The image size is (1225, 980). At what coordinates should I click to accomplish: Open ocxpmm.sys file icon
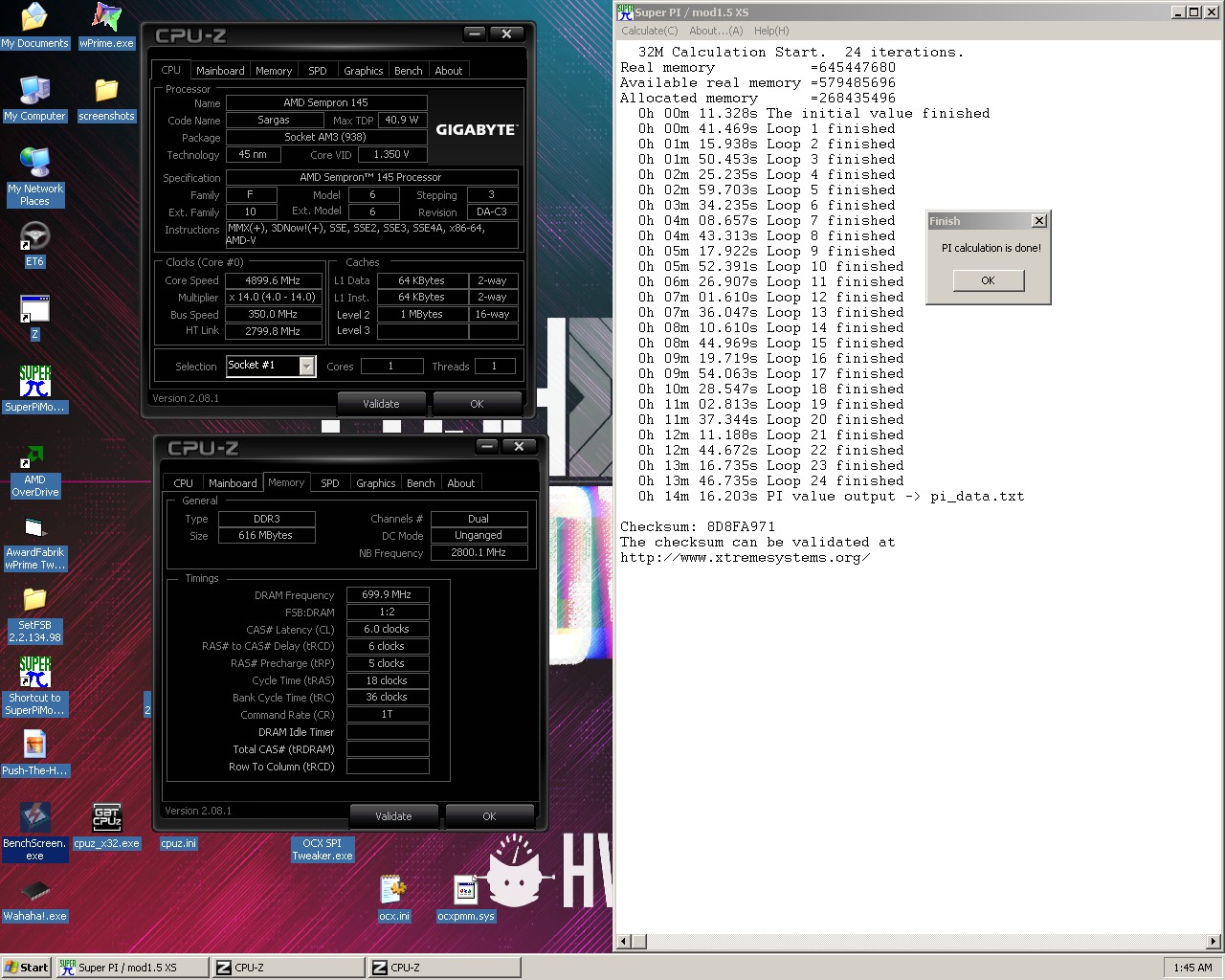[x=466, y=899]
